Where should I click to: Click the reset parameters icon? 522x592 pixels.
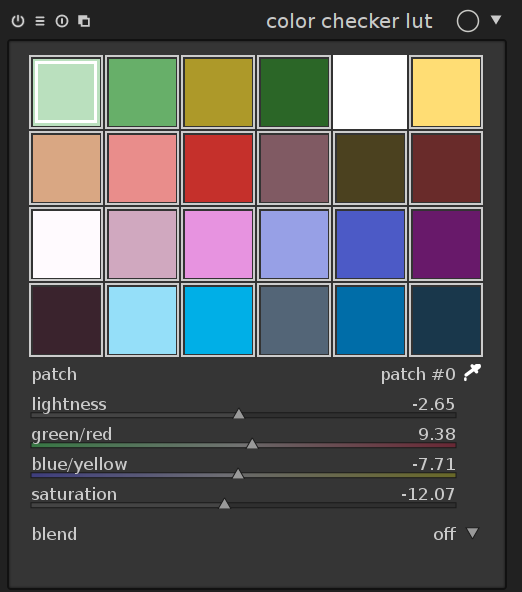tap(62, 21)
